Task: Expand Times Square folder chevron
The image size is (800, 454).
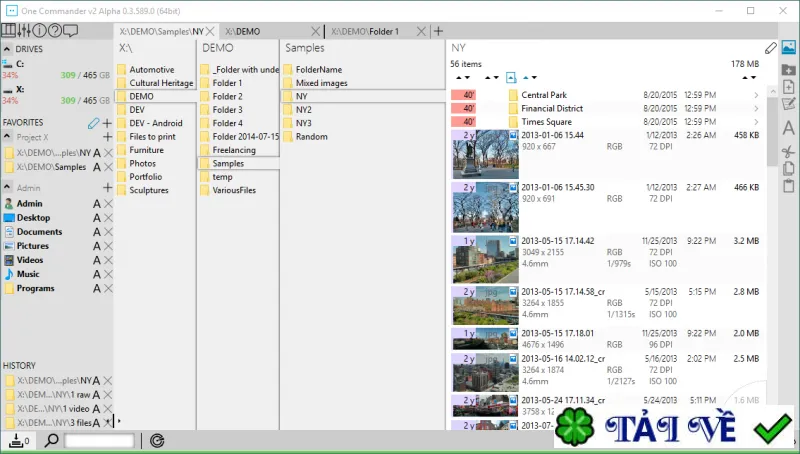Action: pyautogui.click(x=756, y=122)
